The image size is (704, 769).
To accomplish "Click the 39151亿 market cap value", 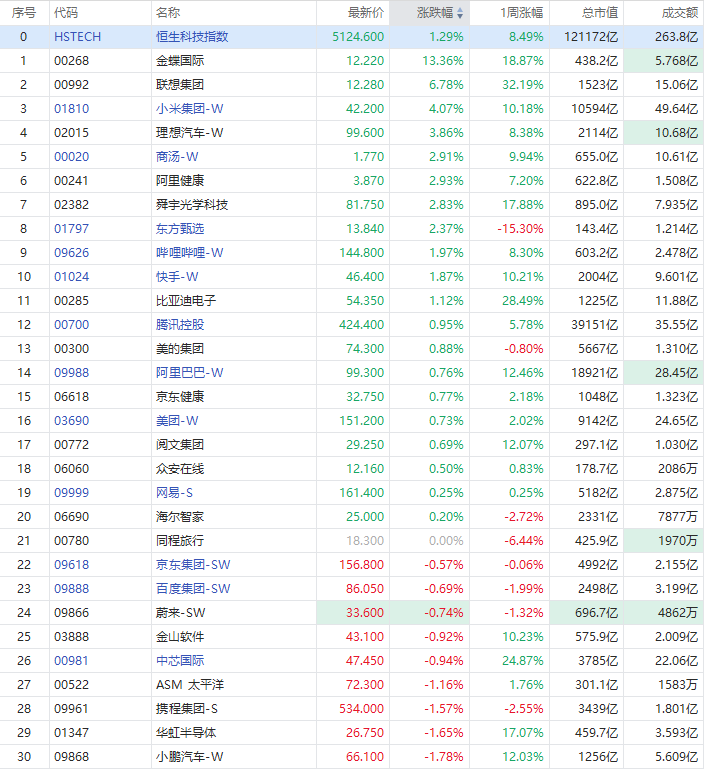I will pyautogui.click(x=595, y=325).
